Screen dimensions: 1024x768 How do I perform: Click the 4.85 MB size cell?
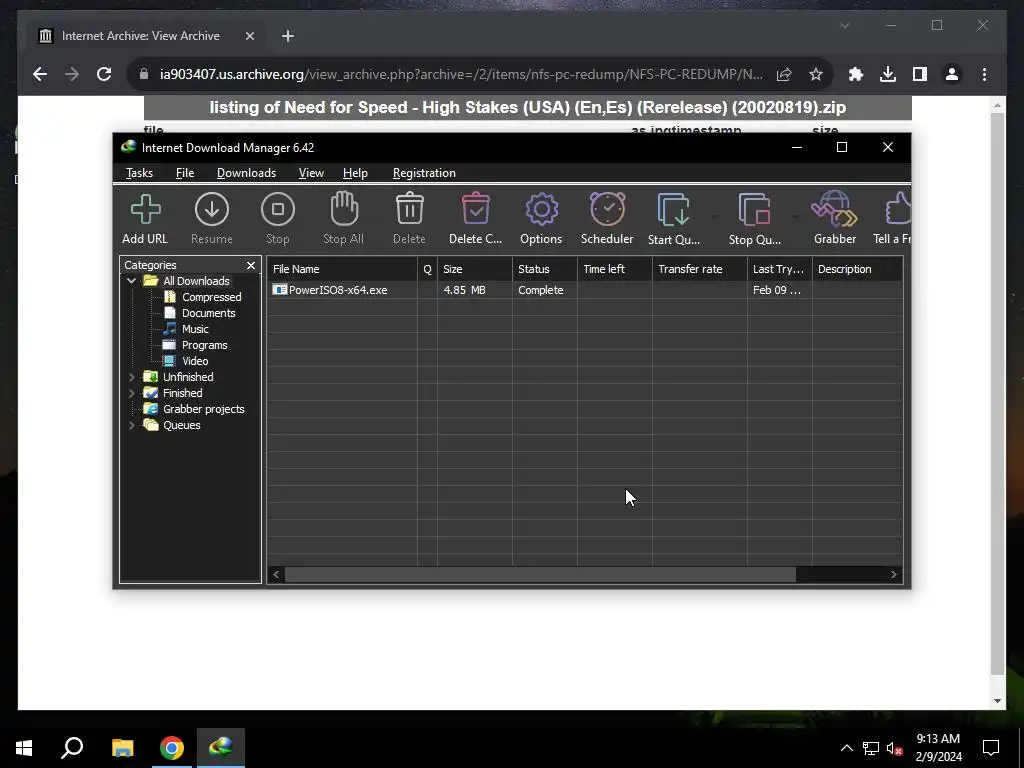(x=475, y=290)
